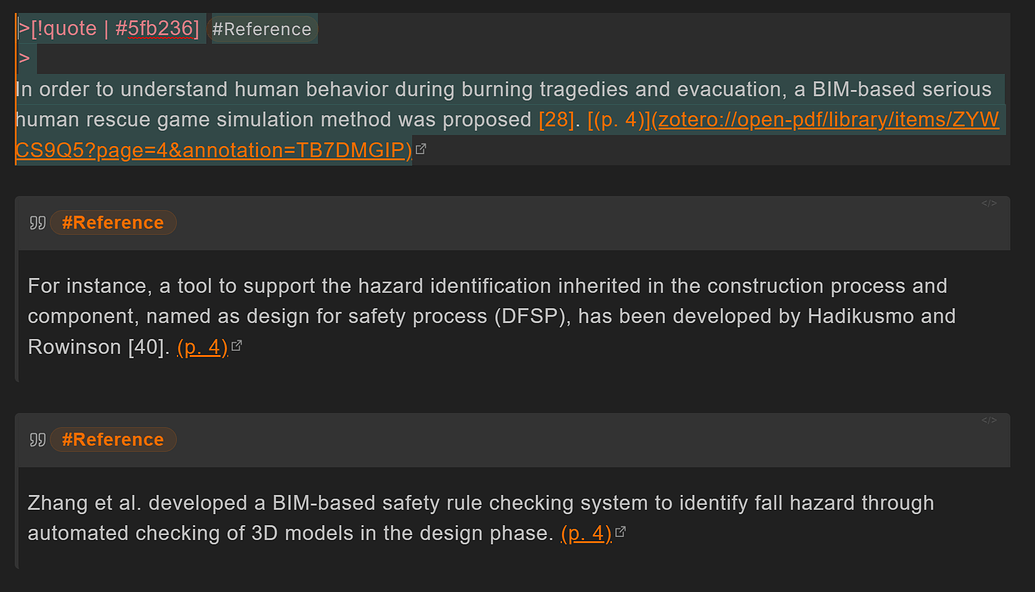Click the [!quote callout type text

(63, 29)
